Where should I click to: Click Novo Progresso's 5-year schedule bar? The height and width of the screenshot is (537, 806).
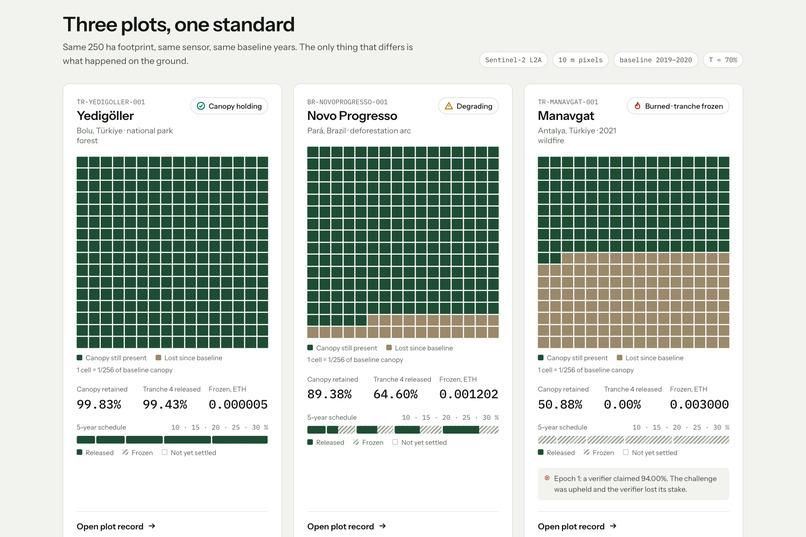tap(403, 430)
